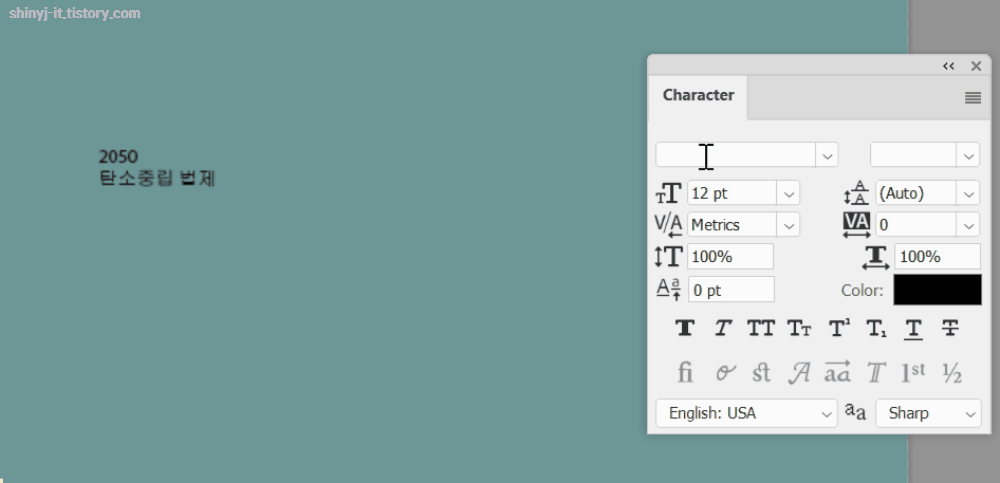Viewport: 1000px width, 483px height.
Task: Toggle Underline text style
Action: point(913,329)
